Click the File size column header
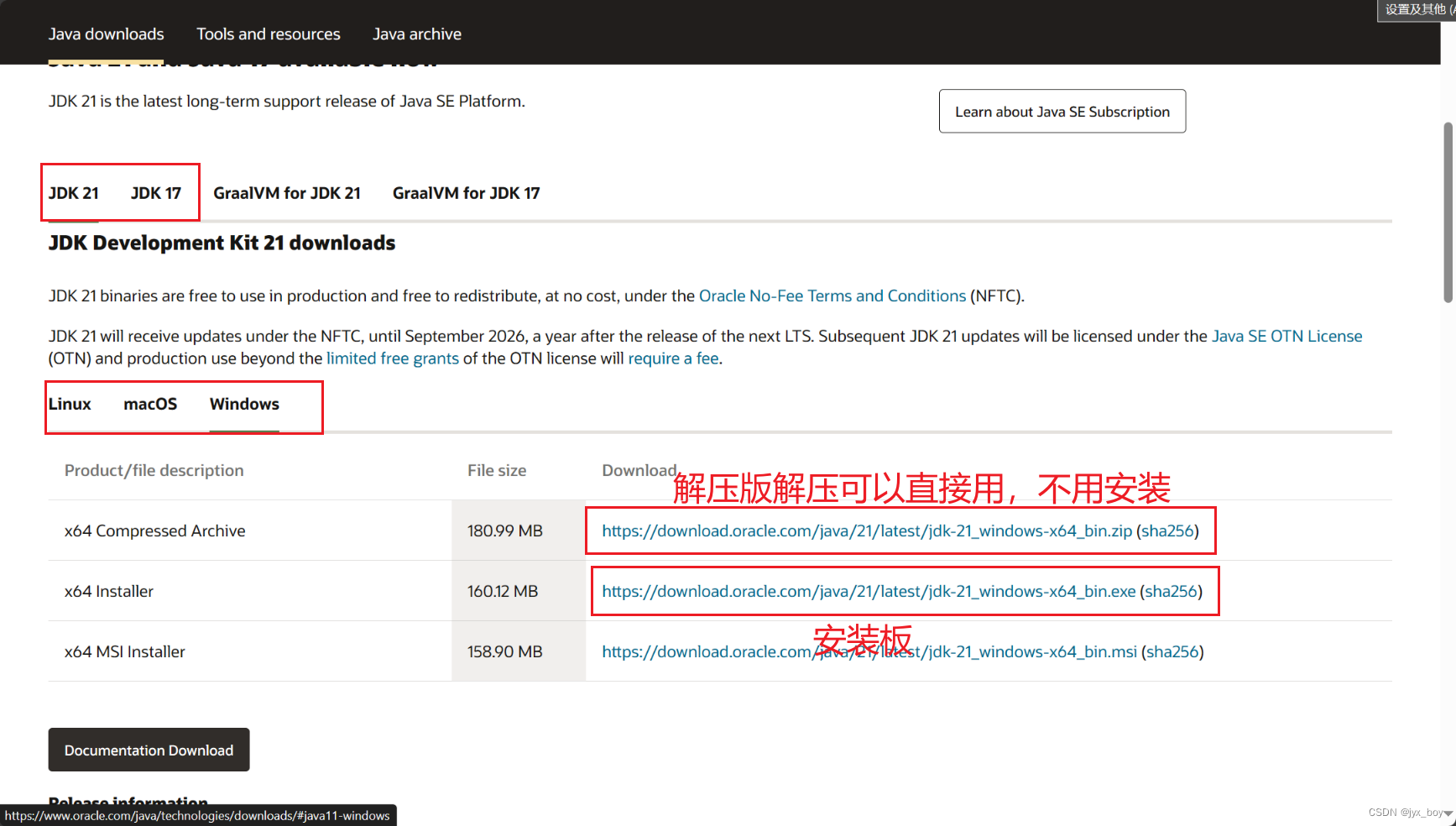 pos(497,471)
